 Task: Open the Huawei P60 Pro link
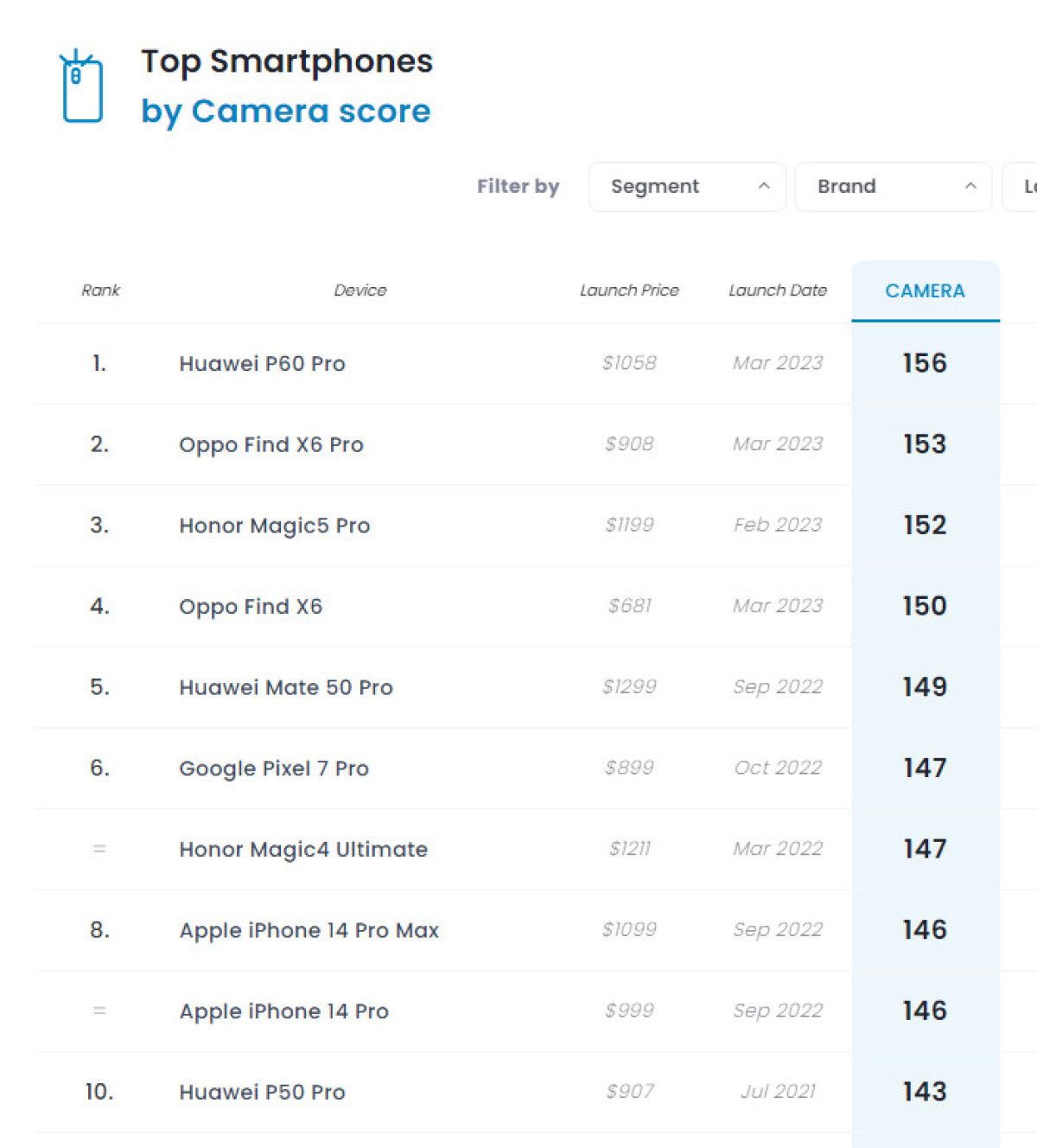click(262, 364)
